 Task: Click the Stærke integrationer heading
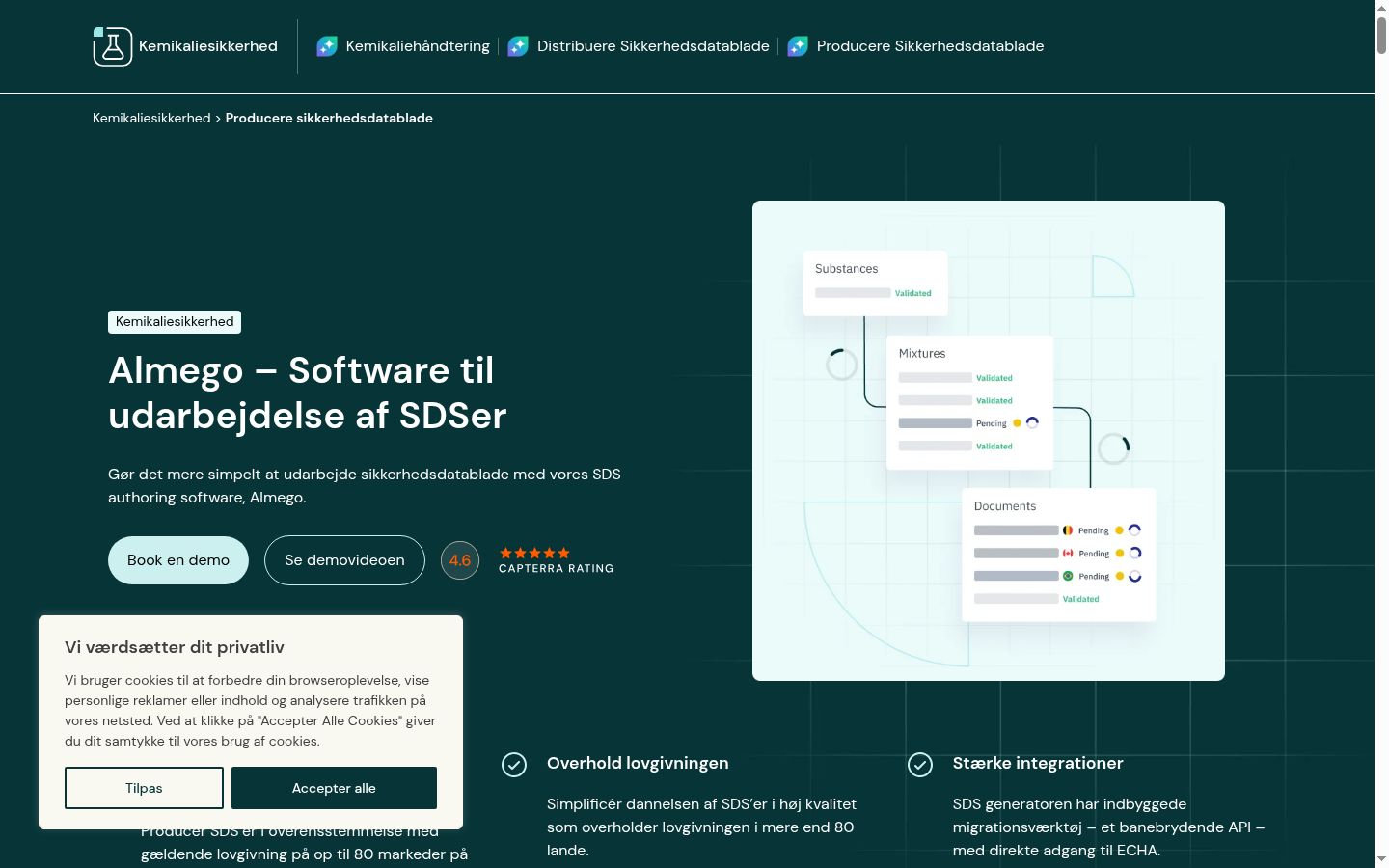pyautogui.click(x=1038, y=763)
